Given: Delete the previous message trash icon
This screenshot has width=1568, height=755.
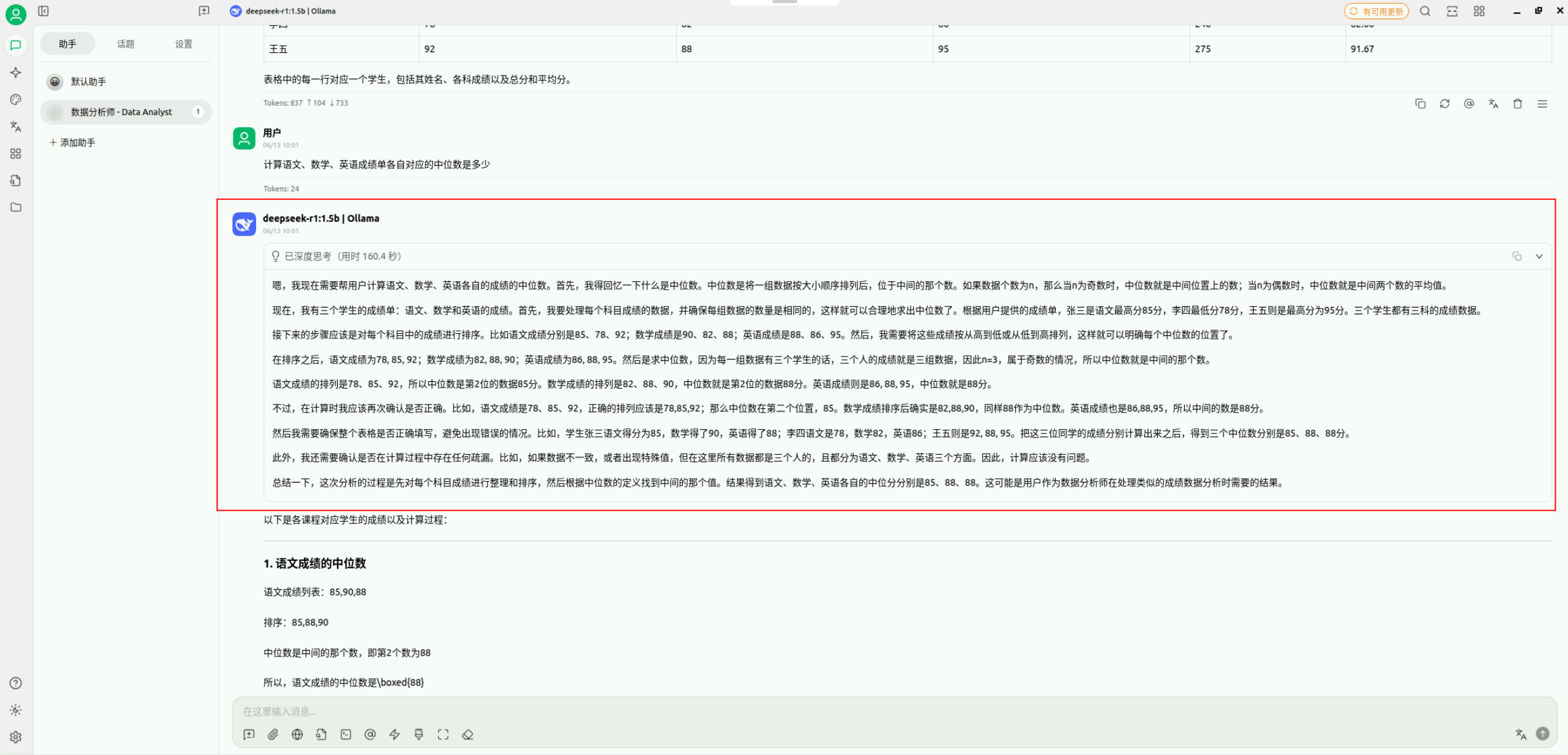Looking at the screenshot, I should tap(1518, 104).
